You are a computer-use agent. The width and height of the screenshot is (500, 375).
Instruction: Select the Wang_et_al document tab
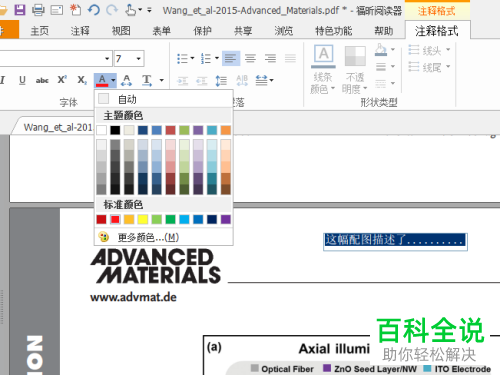coord(57,127)
